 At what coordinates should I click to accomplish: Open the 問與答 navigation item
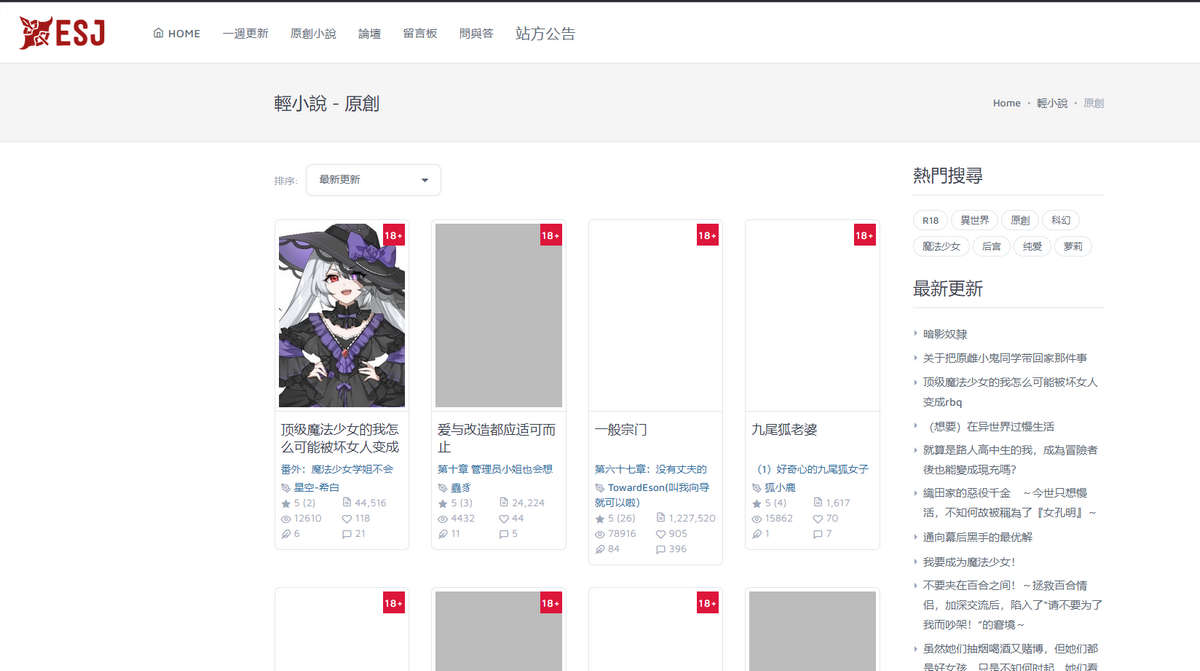476,33
